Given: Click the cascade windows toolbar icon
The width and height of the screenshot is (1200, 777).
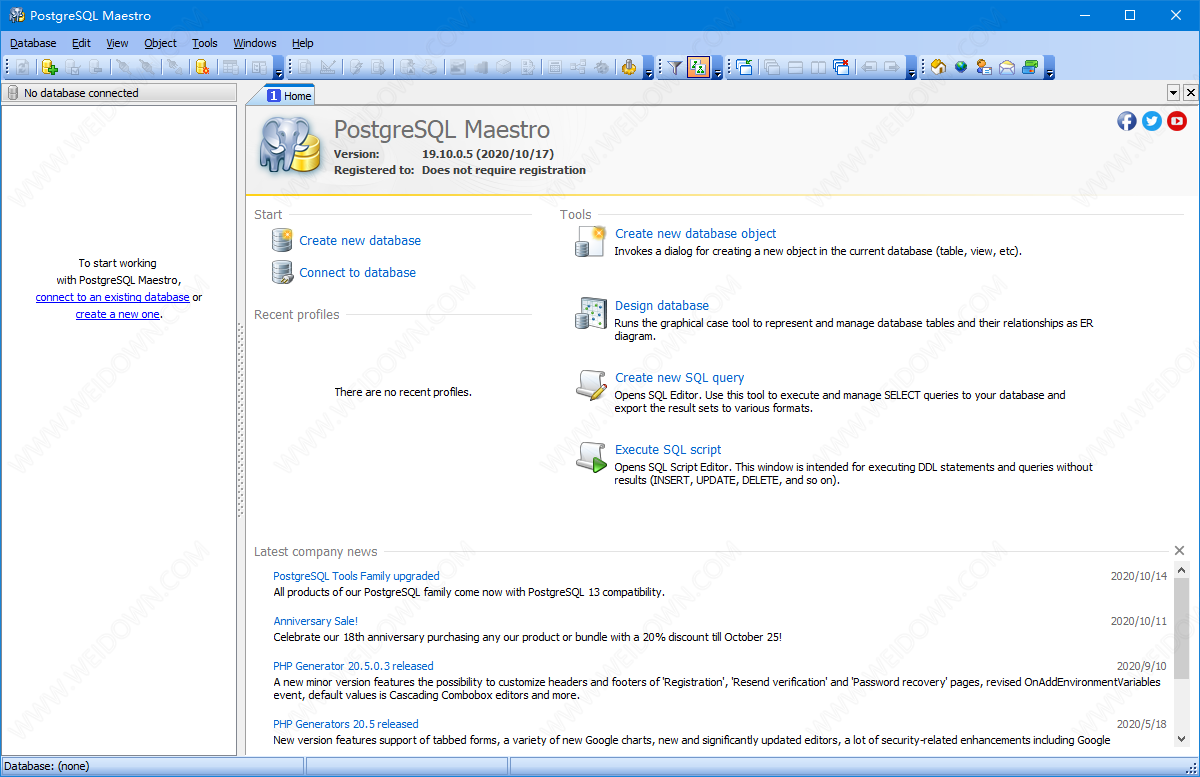Looking at the screenshot, I should coord(772,67).
